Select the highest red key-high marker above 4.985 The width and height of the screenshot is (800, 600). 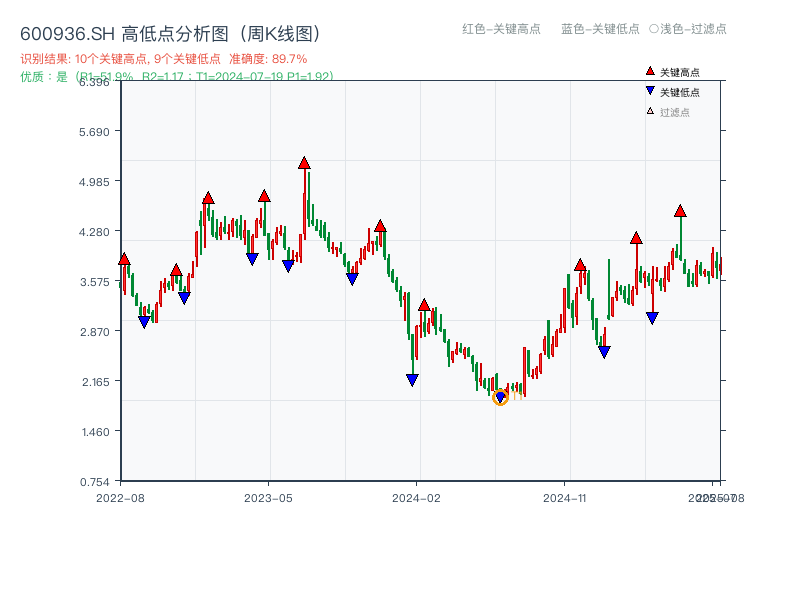point(304,163)
